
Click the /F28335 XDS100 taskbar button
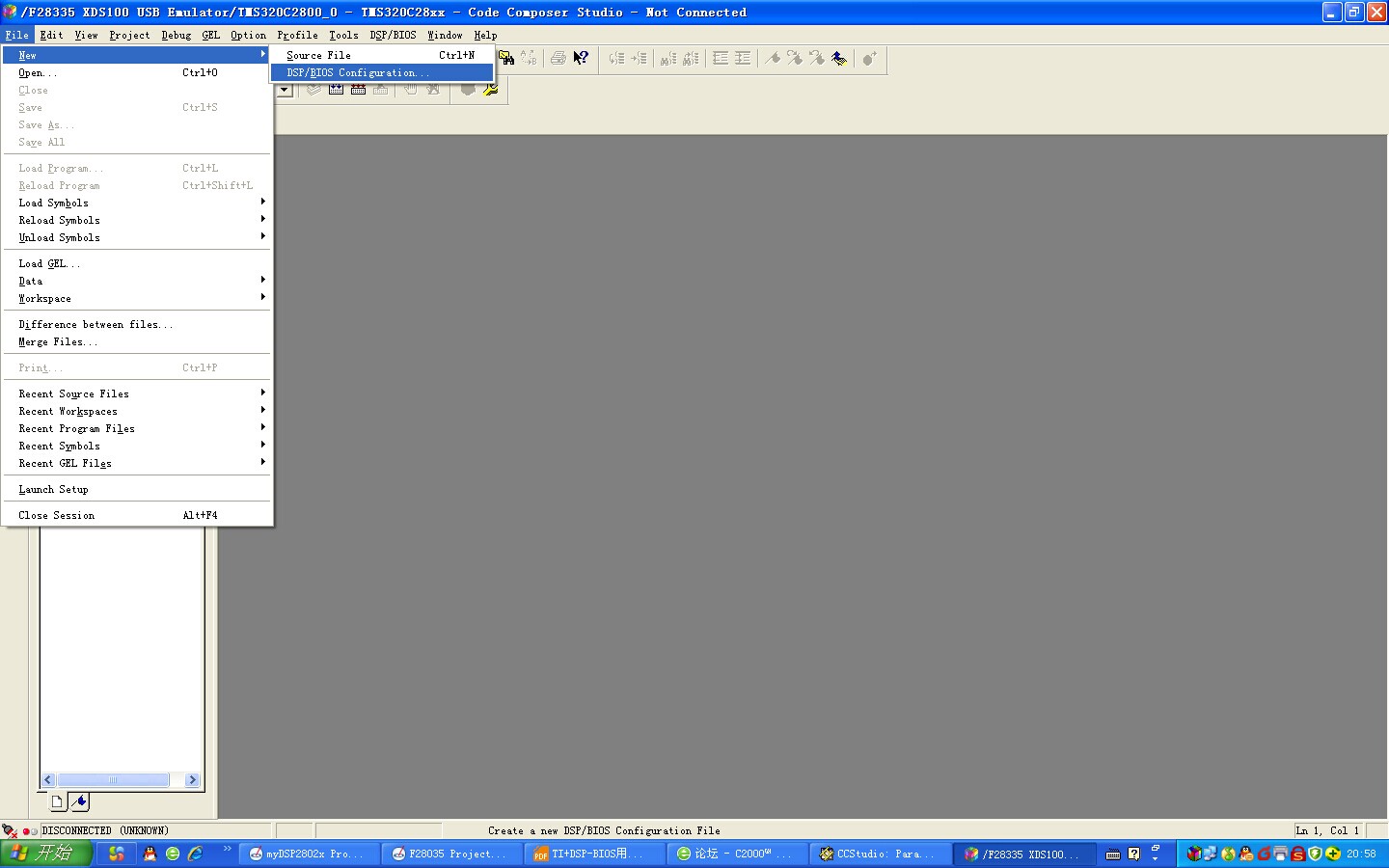pyautogui.click(x=1023, y=854)
